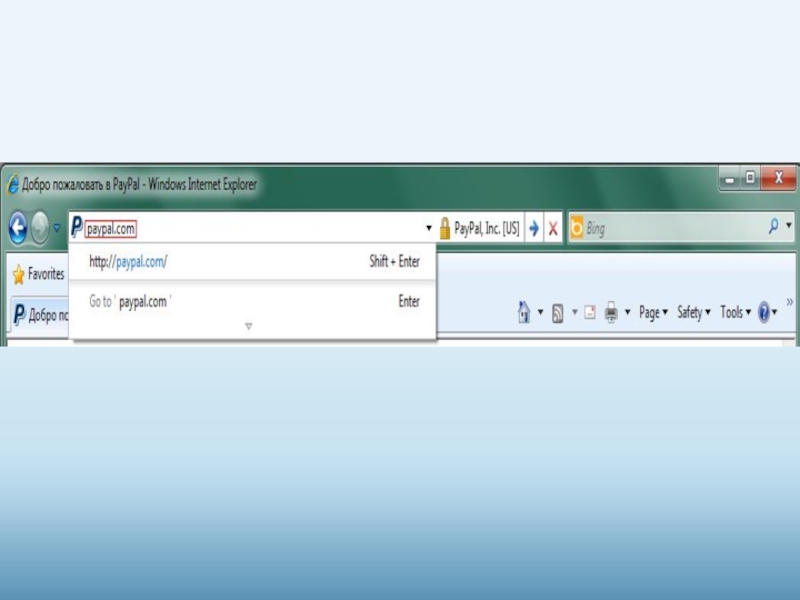
Task: Switch to the PayPal page tab
Action: click(x=40, y=315)
